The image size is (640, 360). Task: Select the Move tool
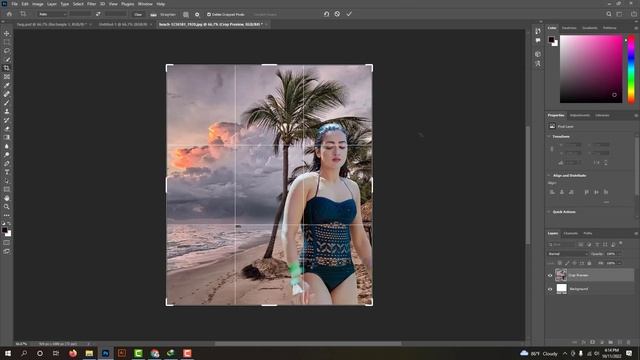click(x=7, y=33)
